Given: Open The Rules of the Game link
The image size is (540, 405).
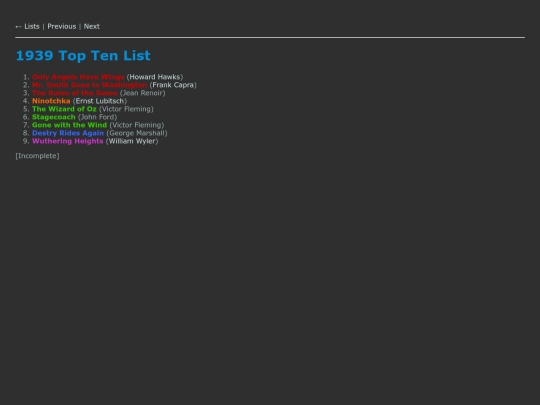Looking at the screenshot, I should pos(75,93).
